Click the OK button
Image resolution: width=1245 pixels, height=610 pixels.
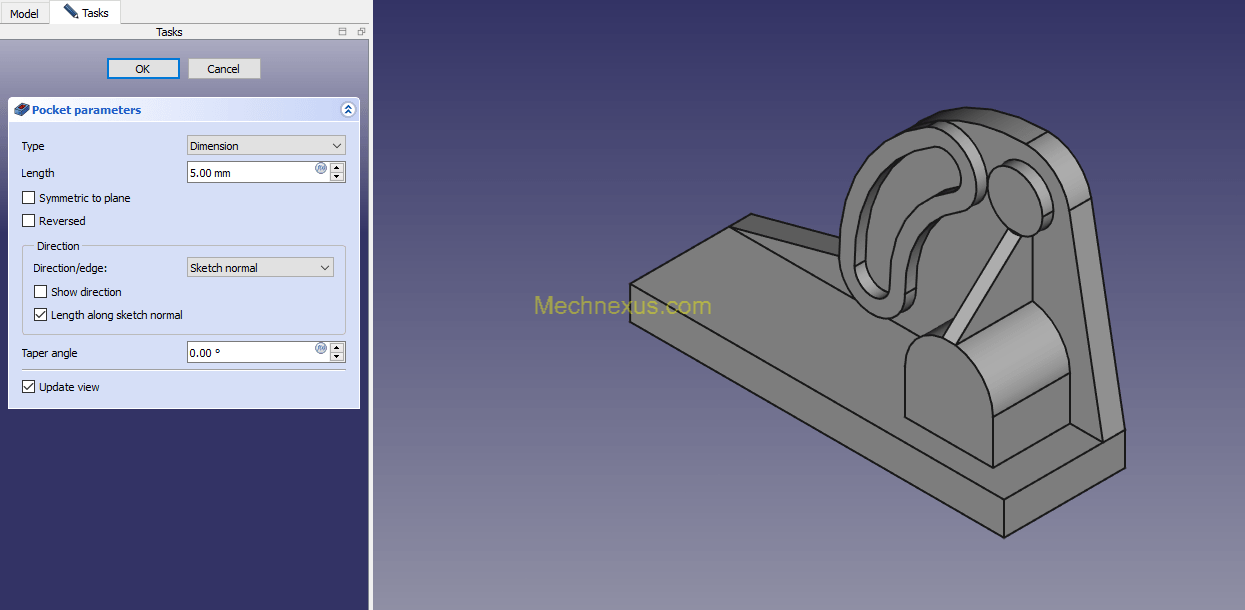click(x=143, y=69)
